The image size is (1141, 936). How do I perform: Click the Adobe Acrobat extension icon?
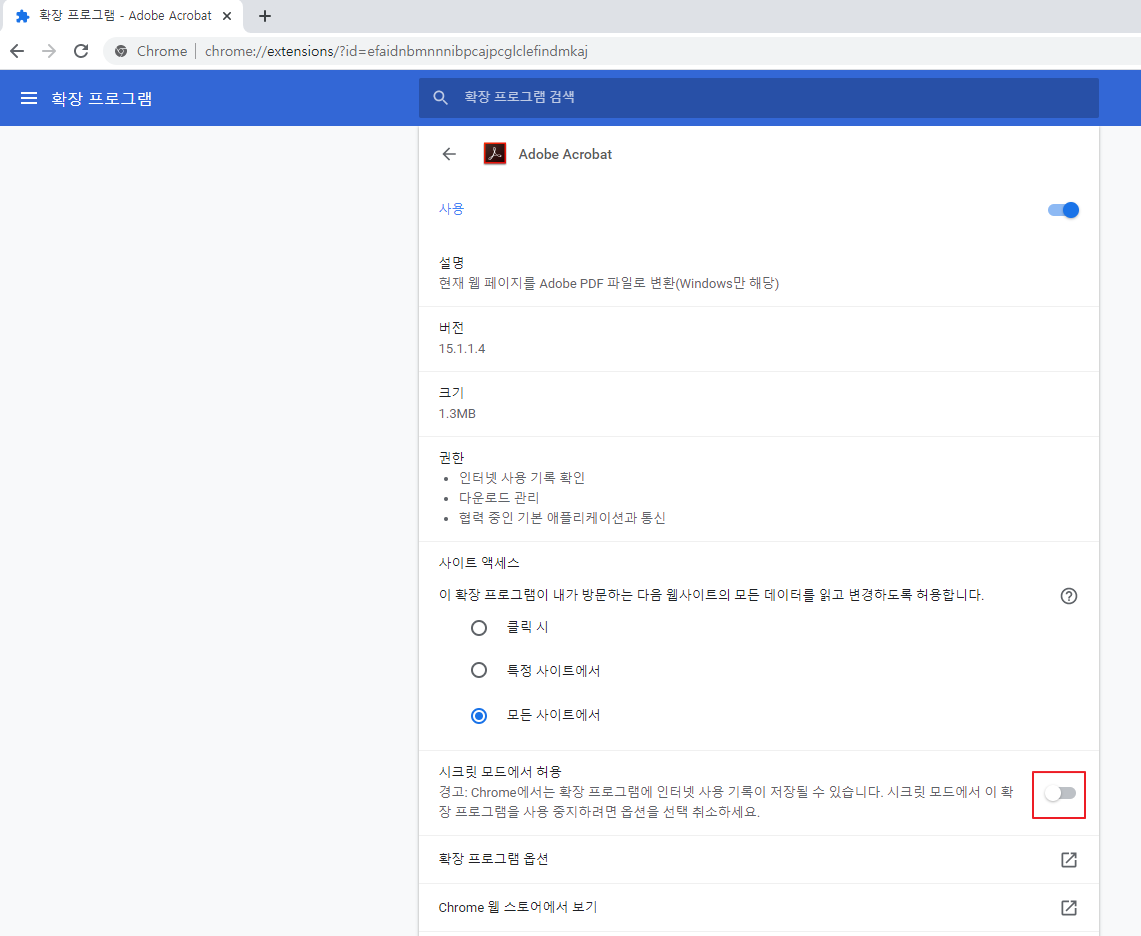[x=495, y=154]
